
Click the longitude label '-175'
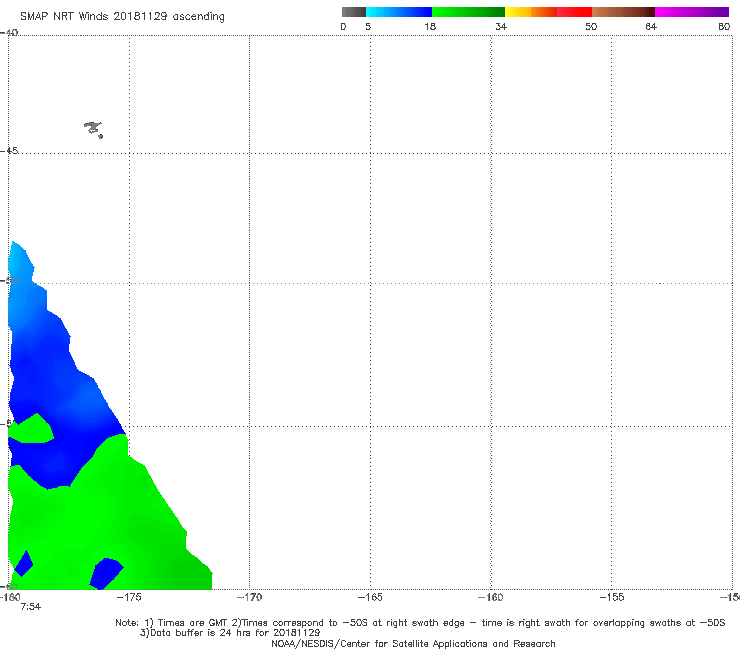pyautogui.click(x=129, y=597)
